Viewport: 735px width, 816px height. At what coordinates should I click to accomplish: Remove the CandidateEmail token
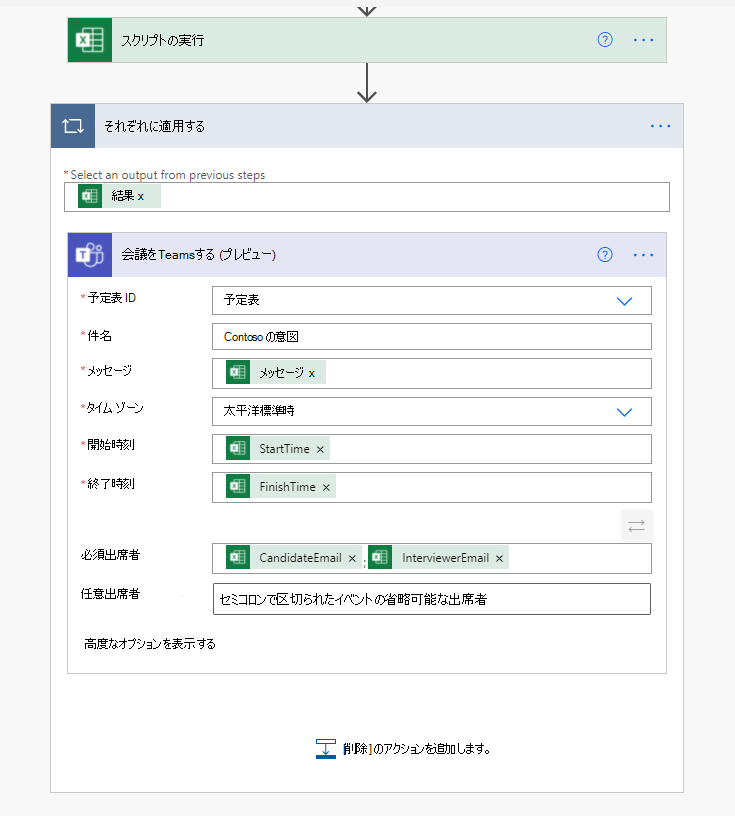352,557
